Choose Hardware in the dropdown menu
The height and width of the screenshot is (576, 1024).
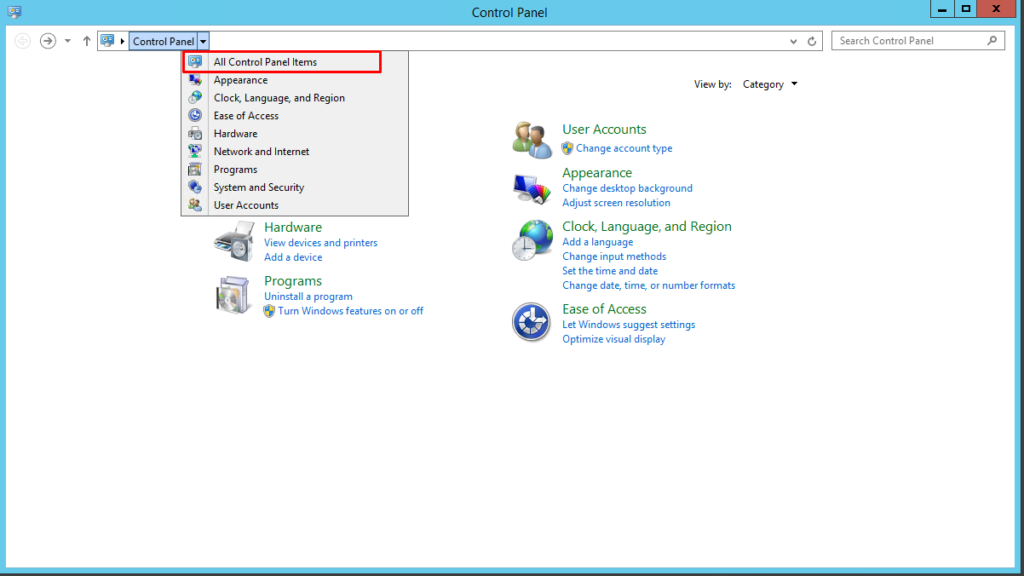click(x=295, y=133)
